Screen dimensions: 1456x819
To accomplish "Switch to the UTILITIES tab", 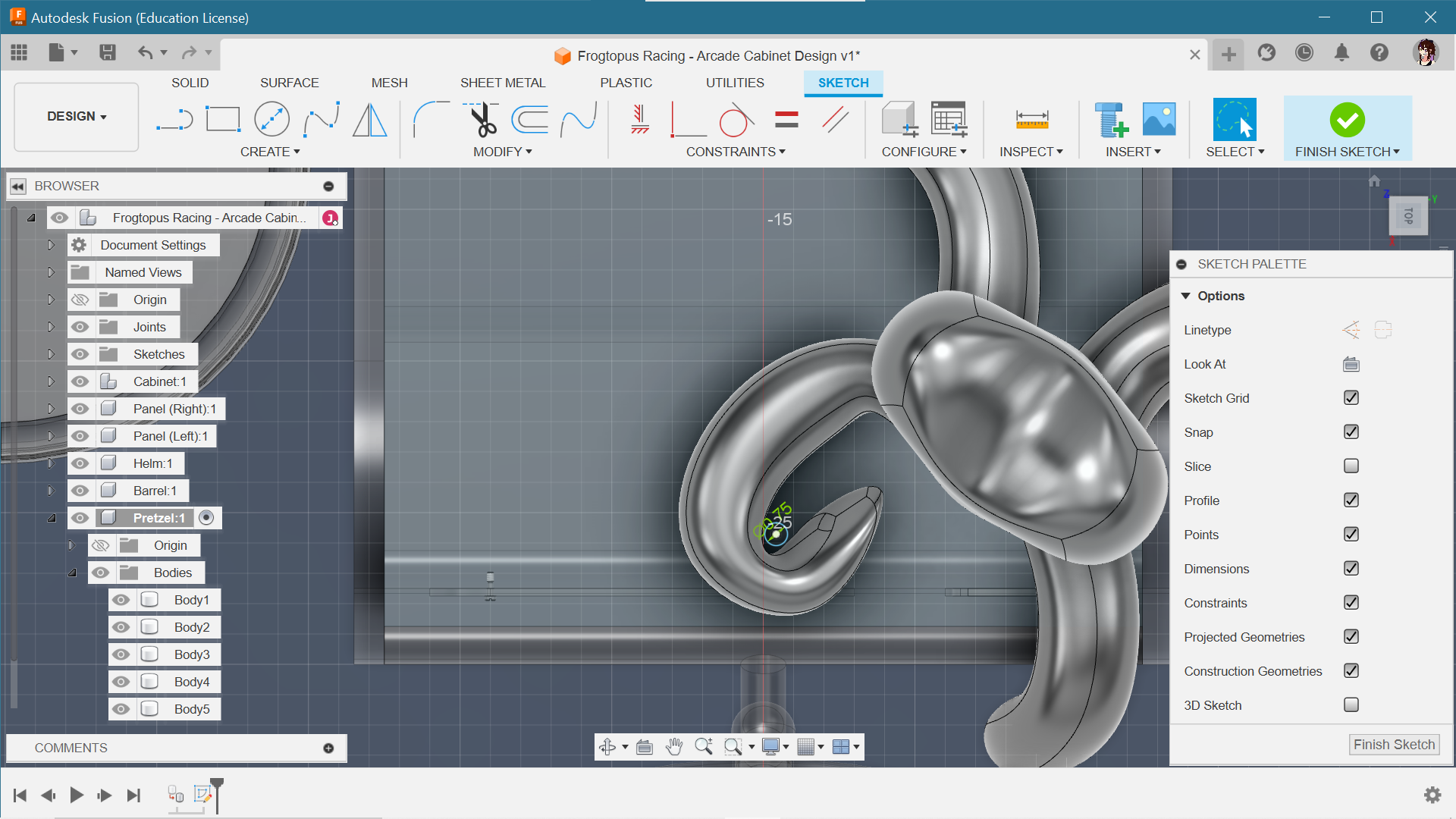I will click(x=735, y=83).
